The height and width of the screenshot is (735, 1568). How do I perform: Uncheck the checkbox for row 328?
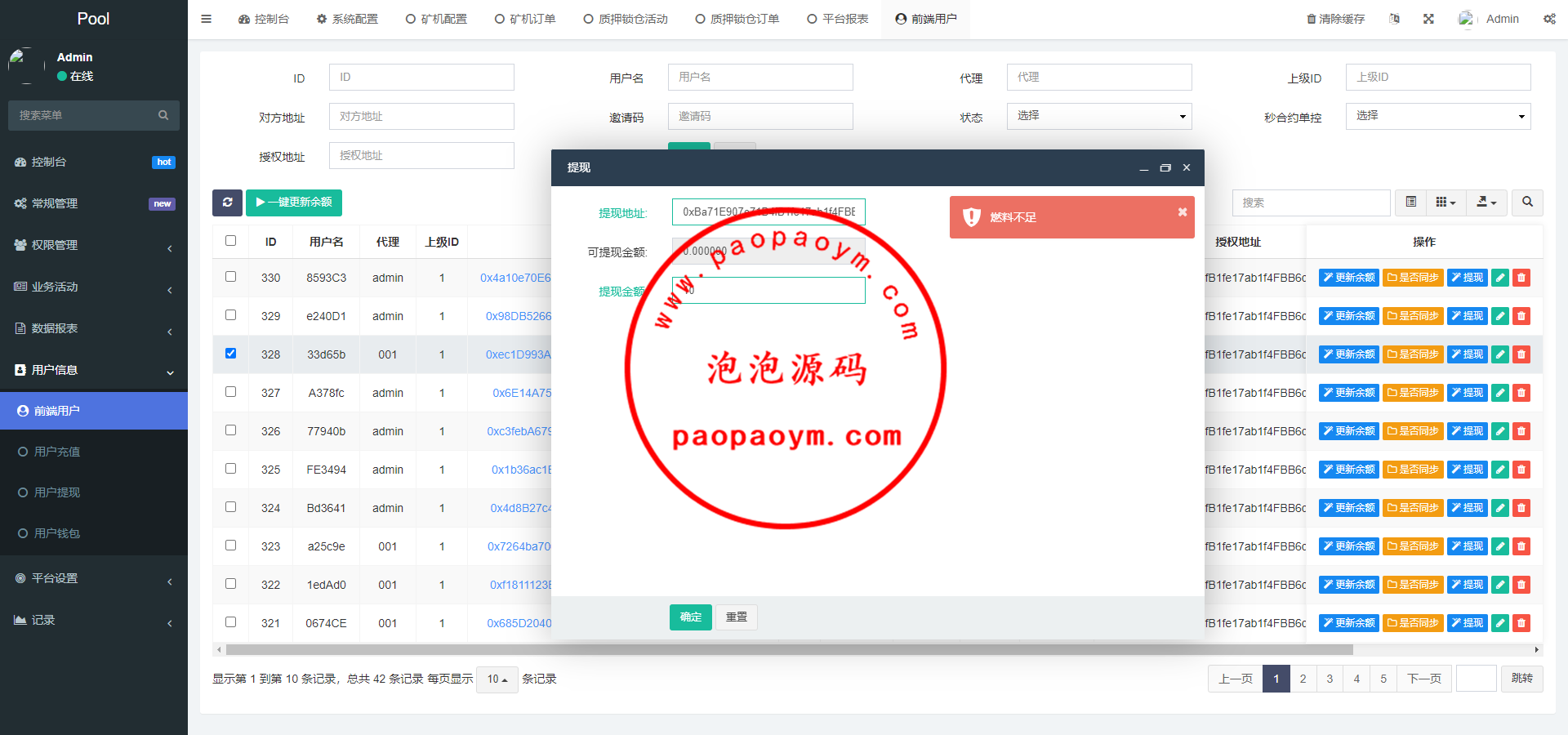click(230, 354)
